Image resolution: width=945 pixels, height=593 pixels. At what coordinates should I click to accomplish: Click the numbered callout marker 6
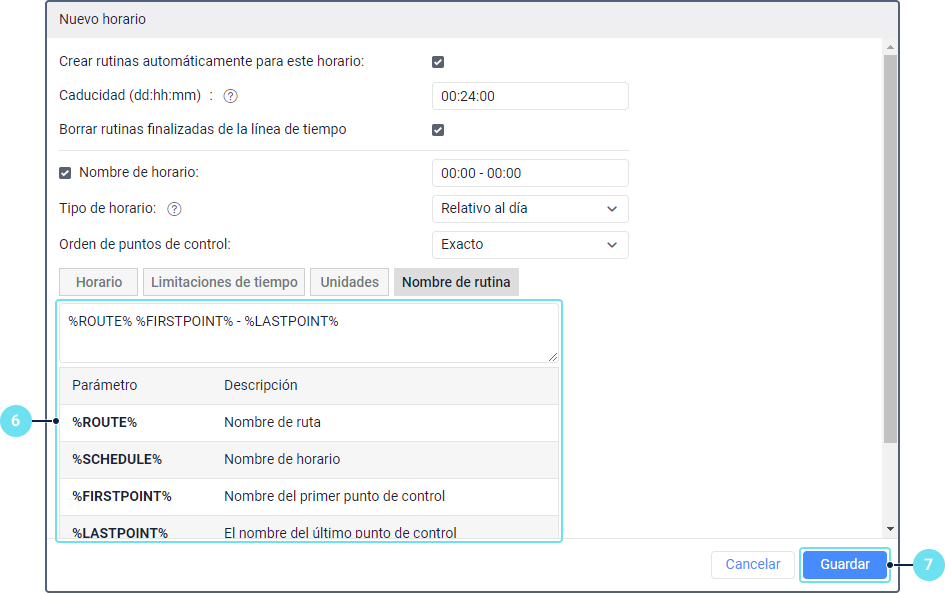(x=15, y=422)
